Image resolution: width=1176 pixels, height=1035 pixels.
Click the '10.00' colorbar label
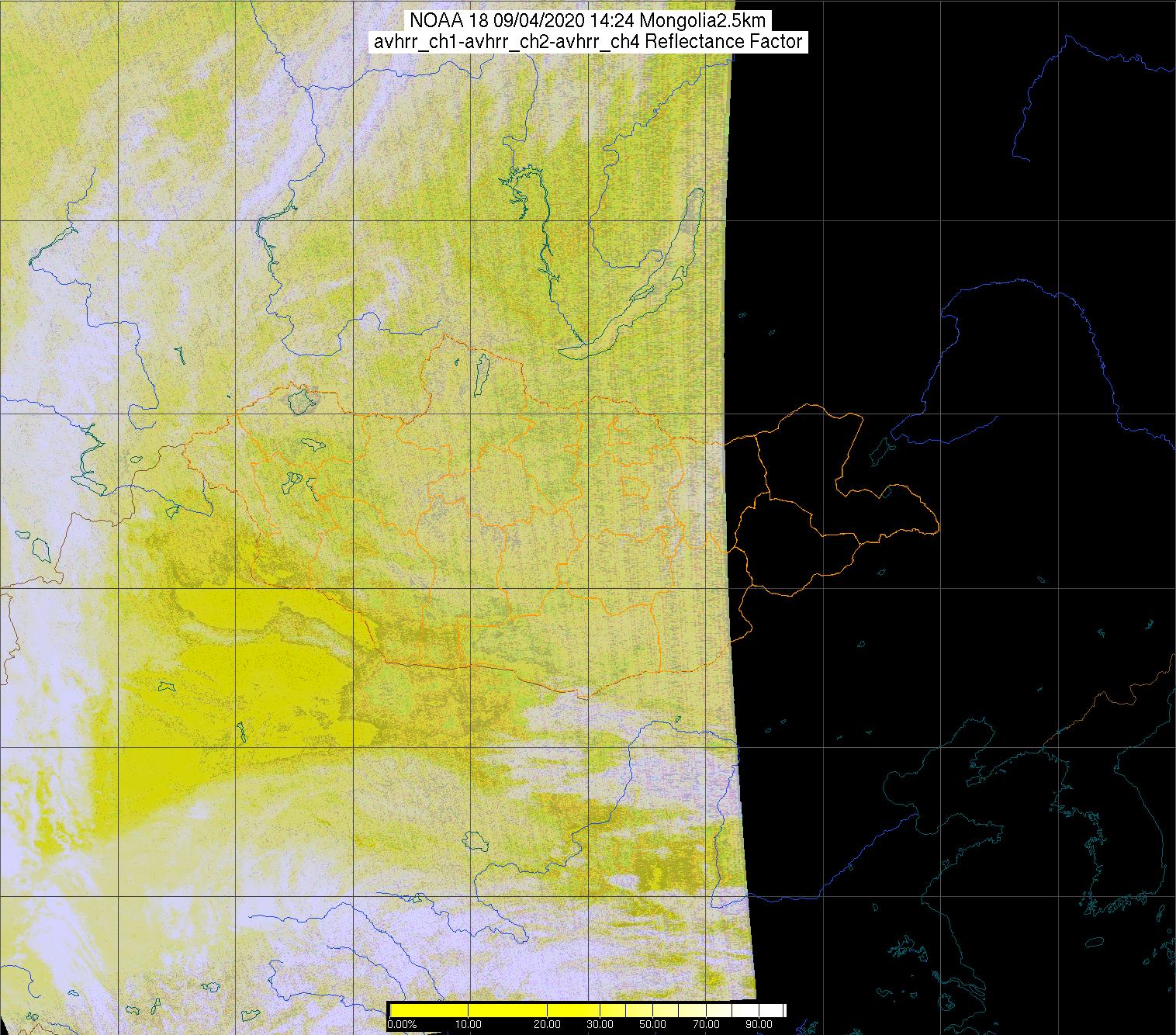pyautogui.click(x=469, y=1024)
